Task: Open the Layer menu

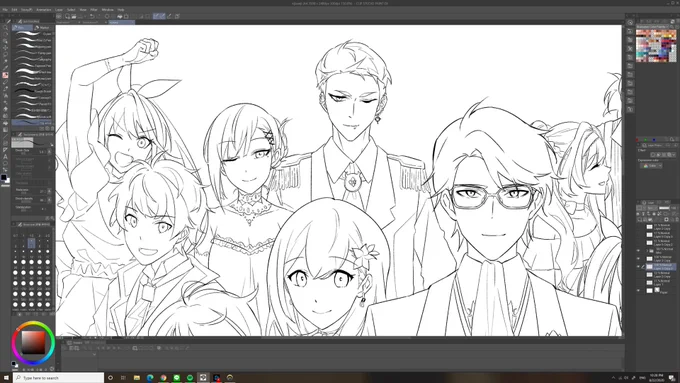Action: tap(59, 10)
